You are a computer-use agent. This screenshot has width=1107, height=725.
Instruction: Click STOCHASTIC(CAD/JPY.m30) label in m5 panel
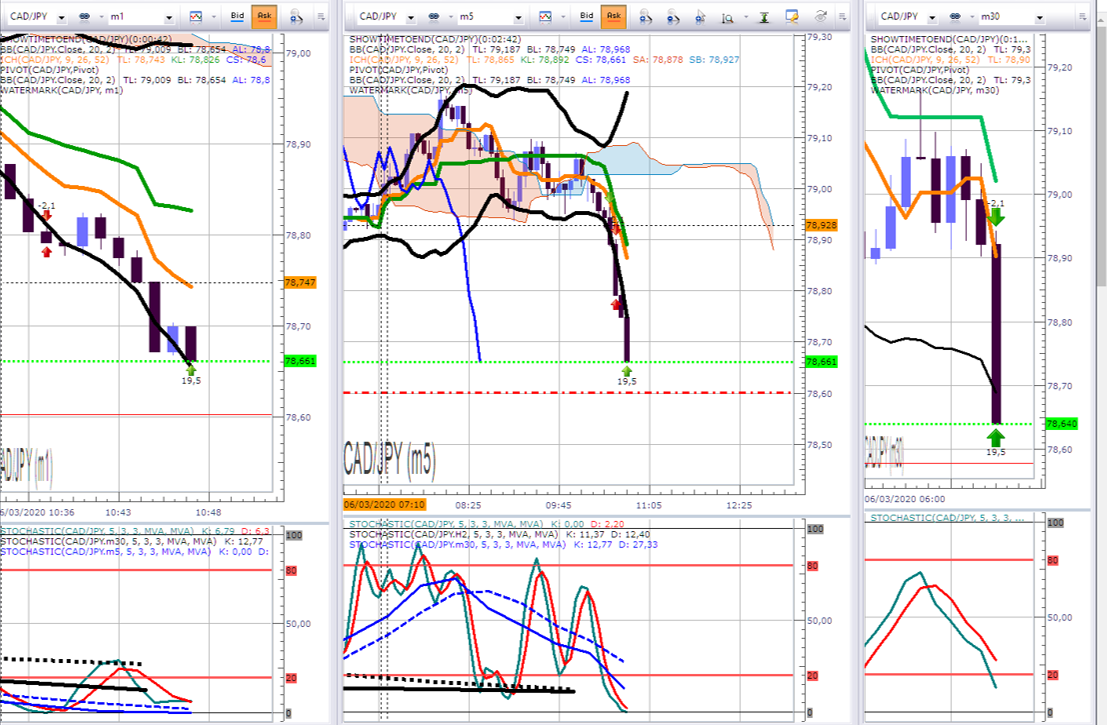(457, 545)
